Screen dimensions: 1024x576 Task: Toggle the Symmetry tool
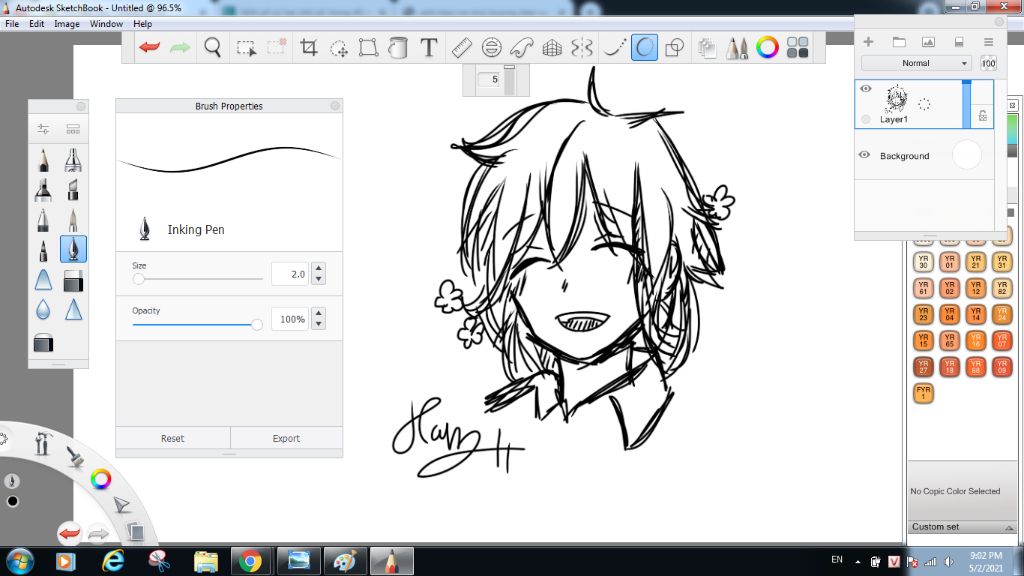tap(582, 48)
